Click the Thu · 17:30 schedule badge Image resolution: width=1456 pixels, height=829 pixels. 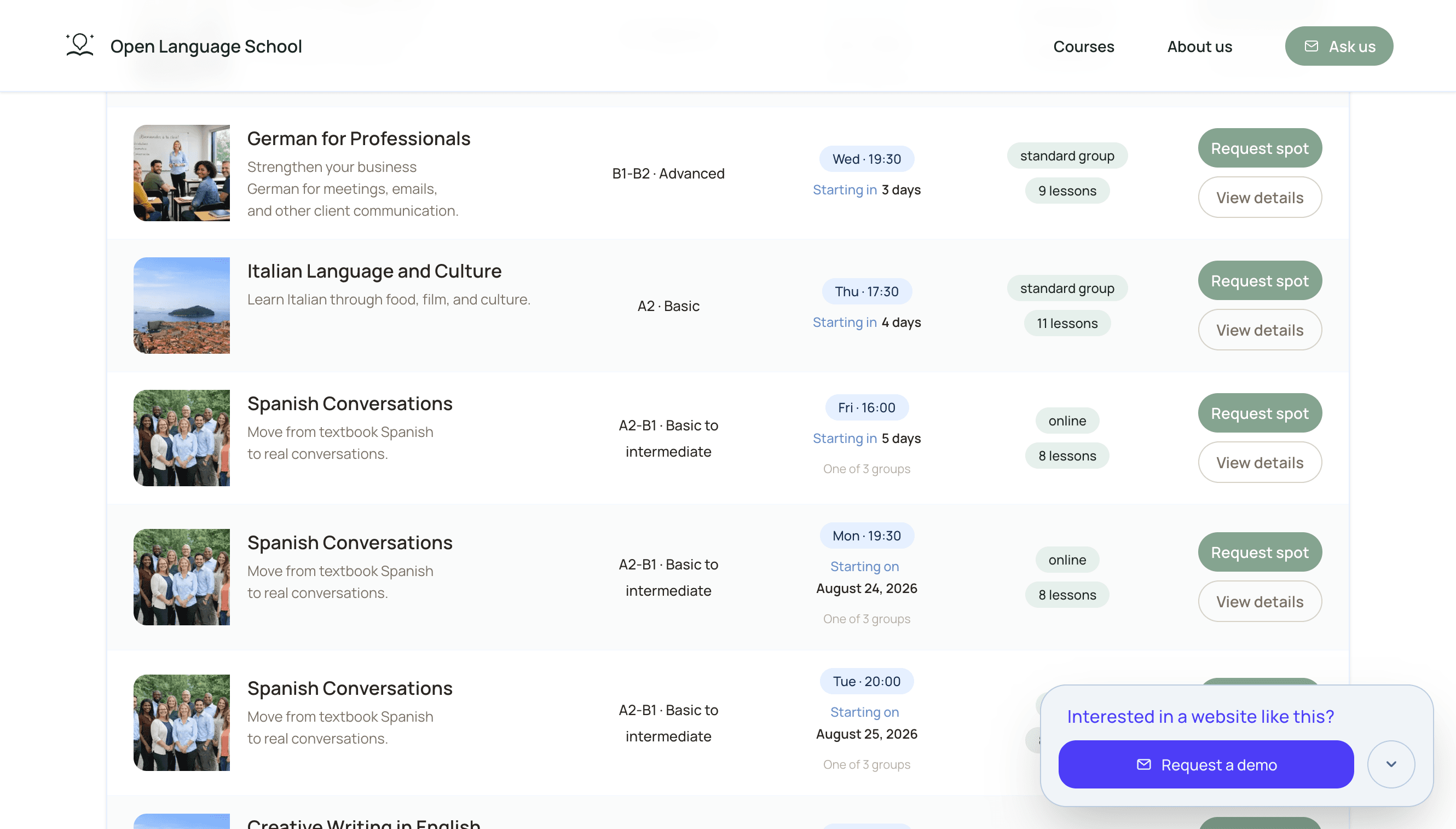click(866, 291)
